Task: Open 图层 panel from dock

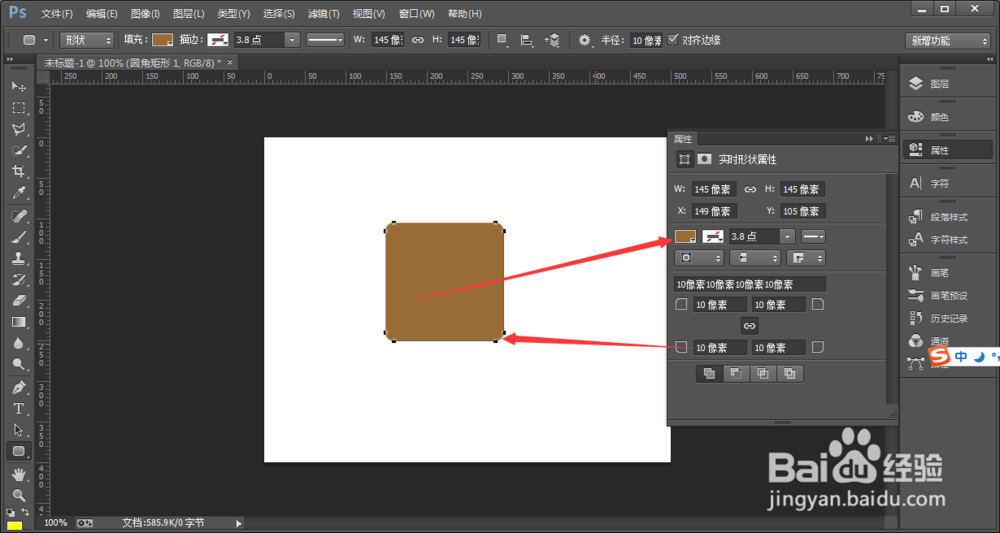Action: (946, 84)
